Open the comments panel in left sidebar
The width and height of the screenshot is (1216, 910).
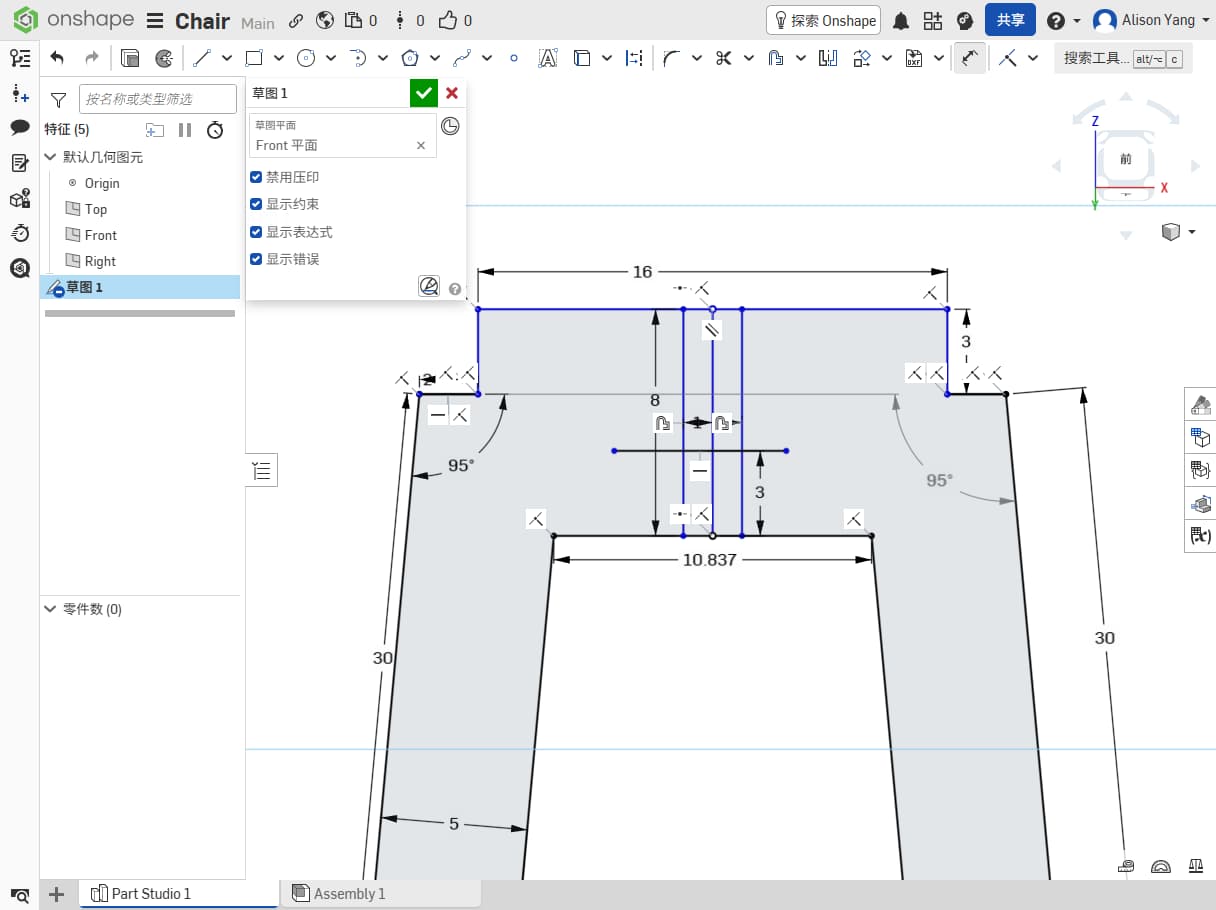20,127
